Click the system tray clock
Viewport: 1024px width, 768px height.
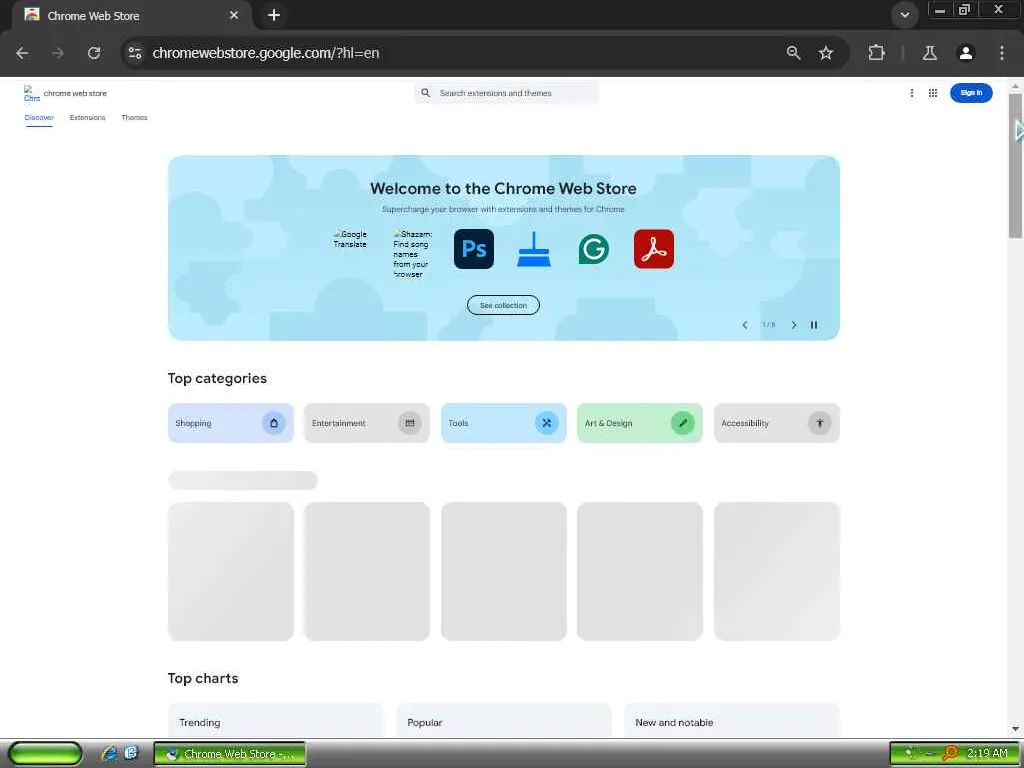point(987,754)
